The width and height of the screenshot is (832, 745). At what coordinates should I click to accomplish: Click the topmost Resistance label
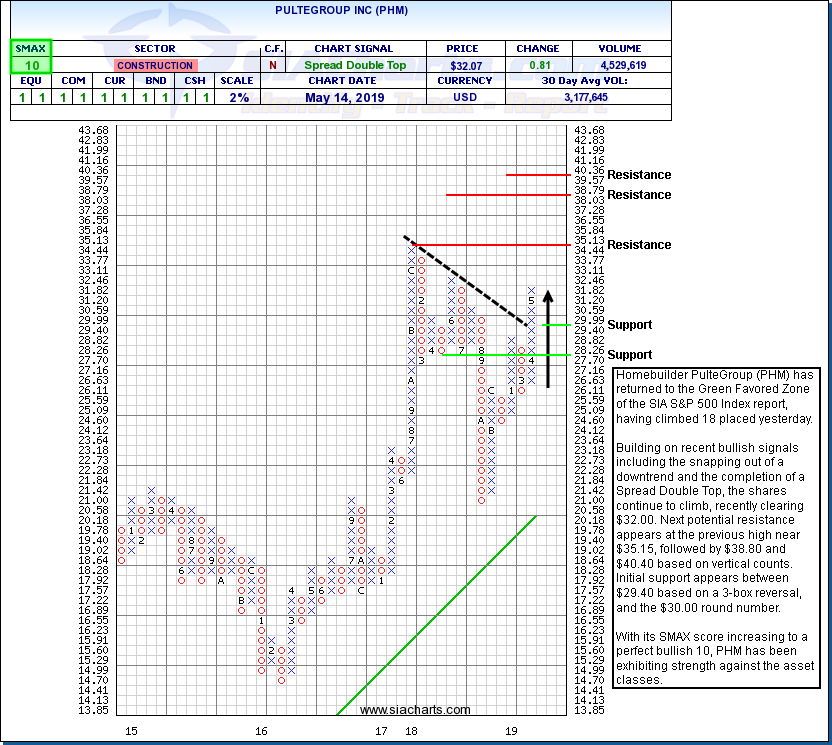[x=638, y=175]
